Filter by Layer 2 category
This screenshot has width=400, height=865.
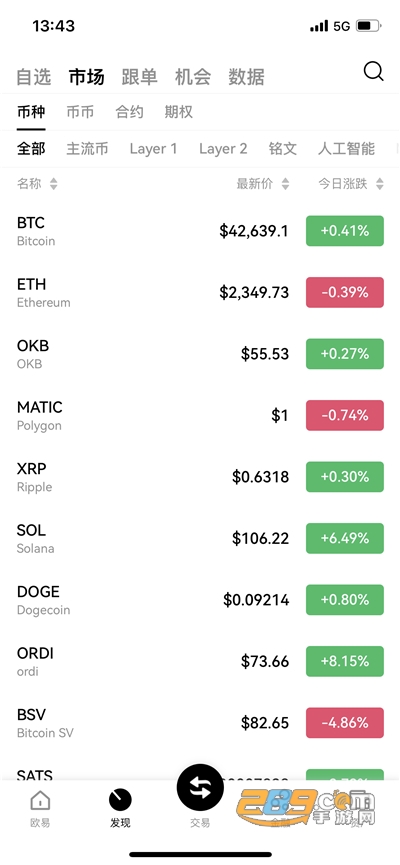point(223,148)
